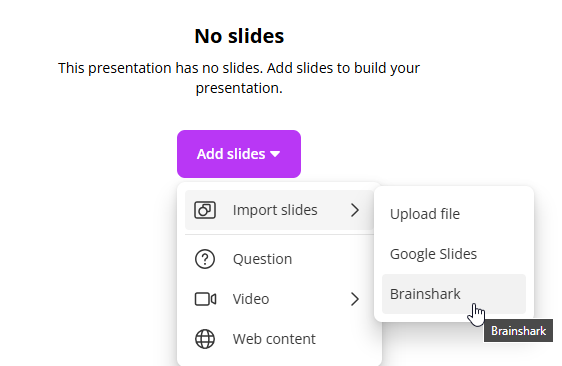
Task: Expand the Import slides submenu chevron
Action: coord(355,210)
